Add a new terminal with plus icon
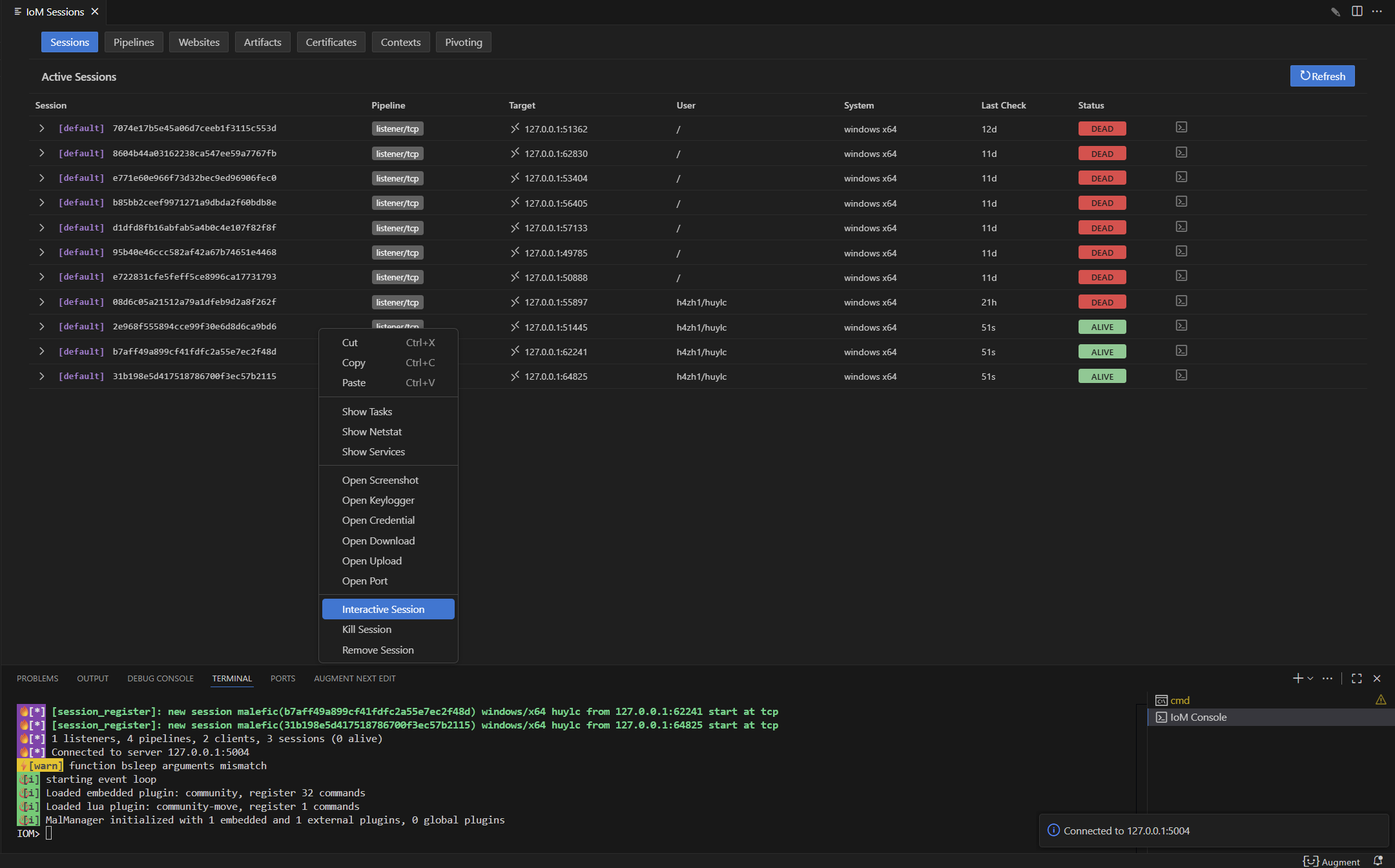This screenshot has width=1395, height=868. click(x=1297, y=678)
